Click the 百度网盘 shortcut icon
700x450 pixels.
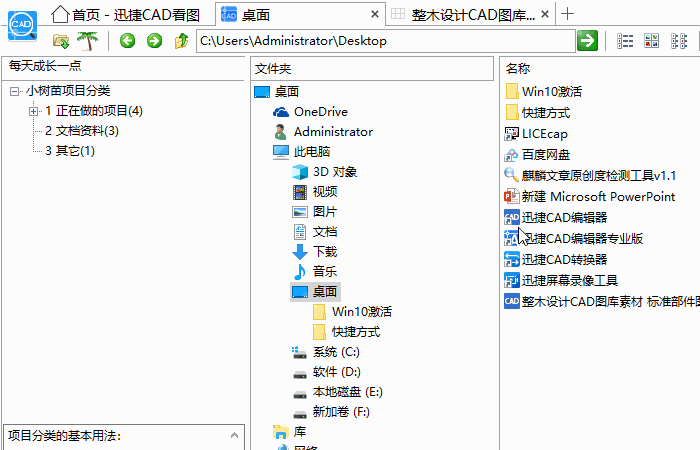tap(512, 154)
